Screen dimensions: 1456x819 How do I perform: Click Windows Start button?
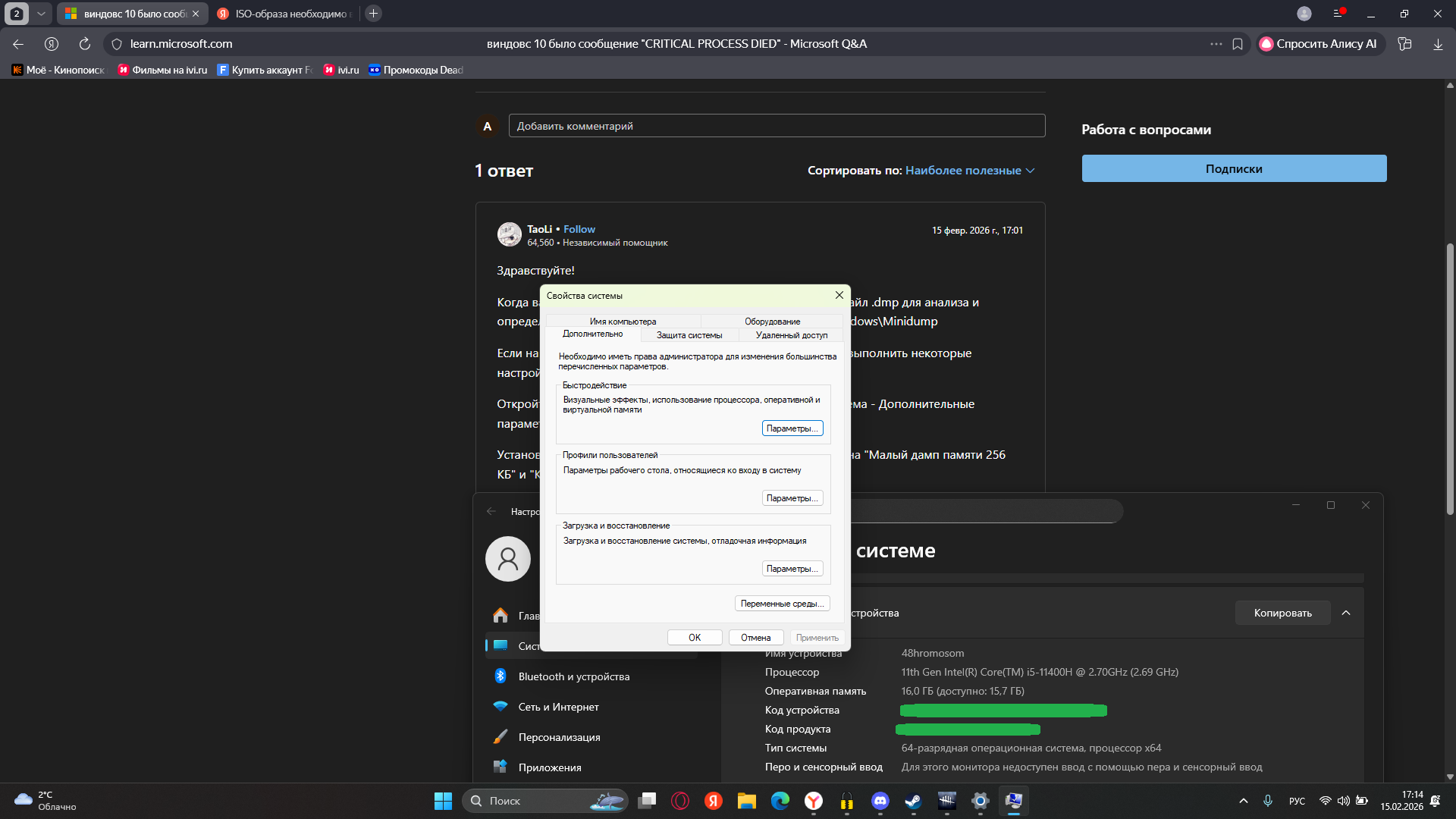point(443,801)
